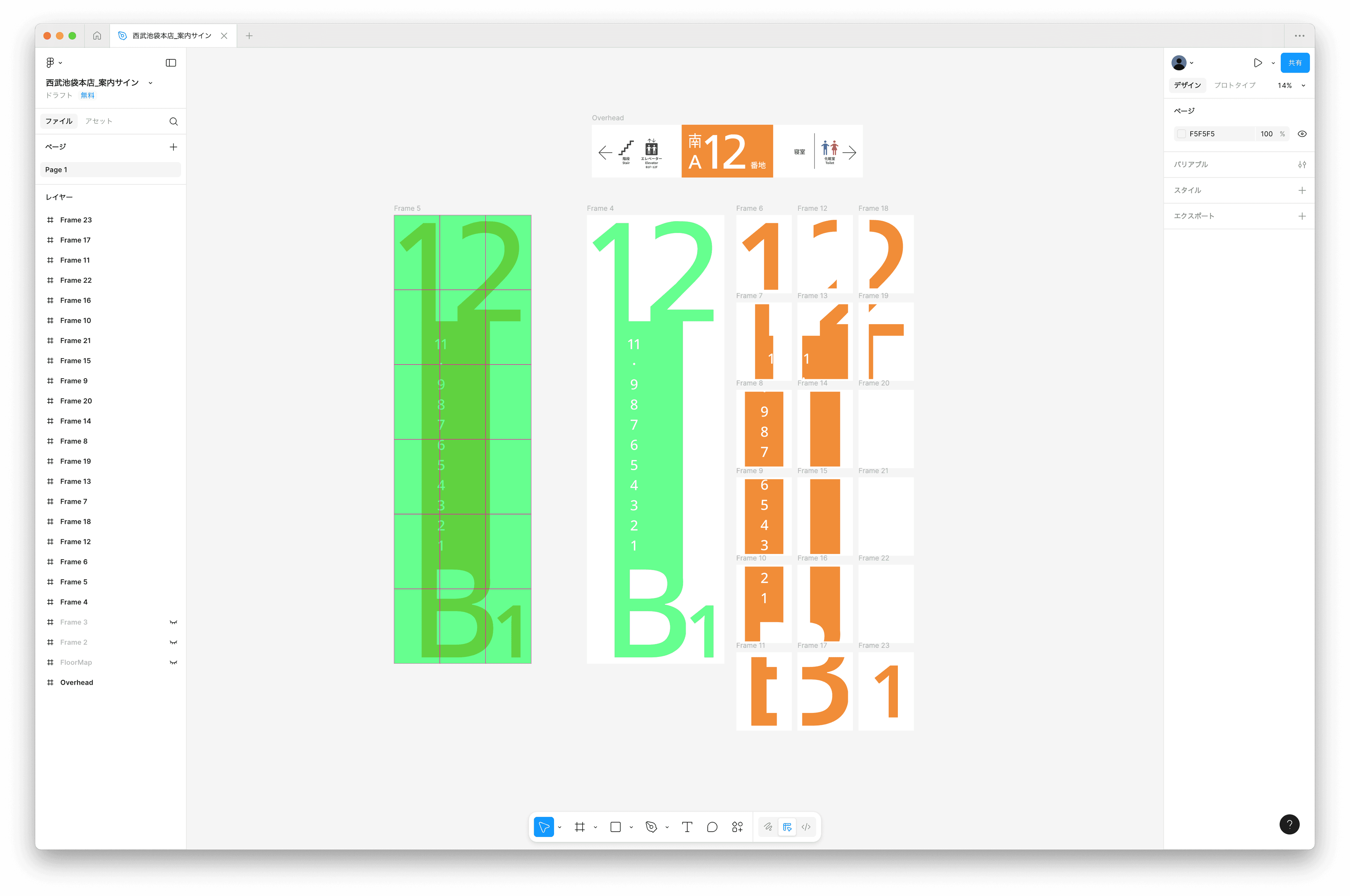
Task: Click the F5F5F5 page color swatch
Action: click(x=1182, y=134)
